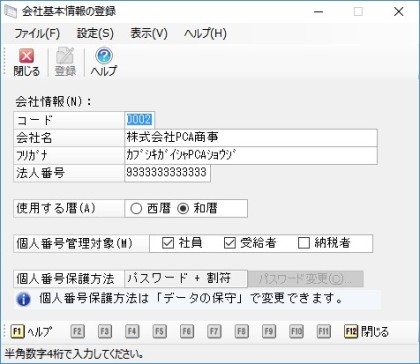Open the 設定(S) menu
420x364 pixels.
pos(95,33)
